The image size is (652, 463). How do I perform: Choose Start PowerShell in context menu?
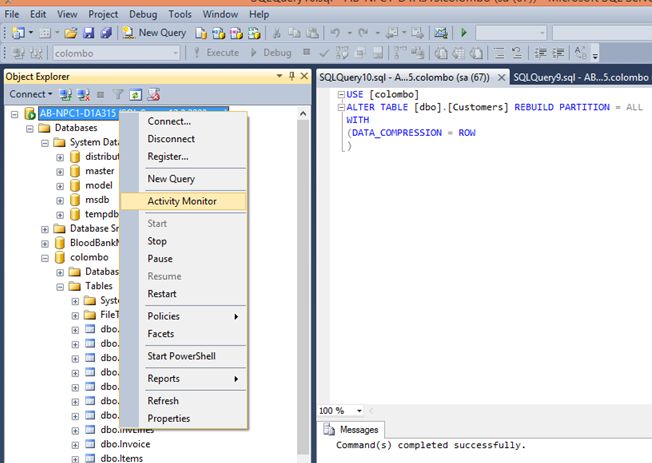pos(181,356)
